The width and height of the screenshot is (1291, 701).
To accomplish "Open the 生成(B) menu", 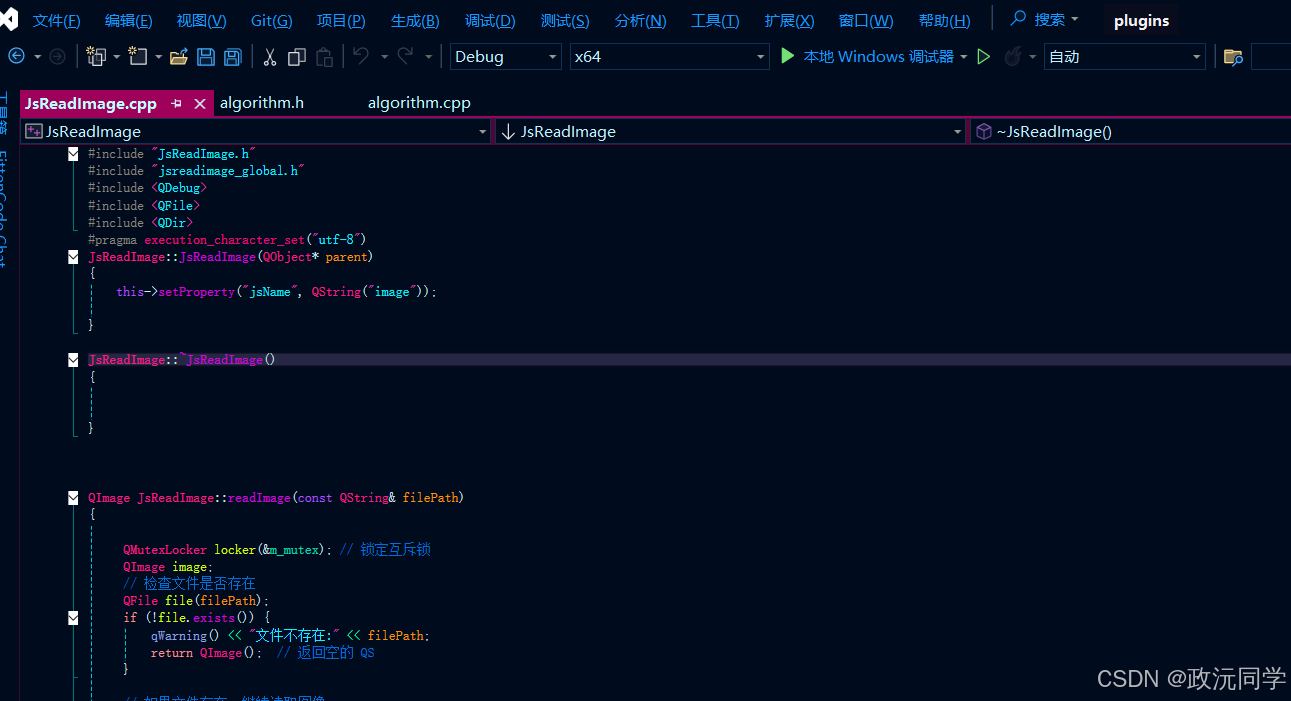I will point(415,21).
